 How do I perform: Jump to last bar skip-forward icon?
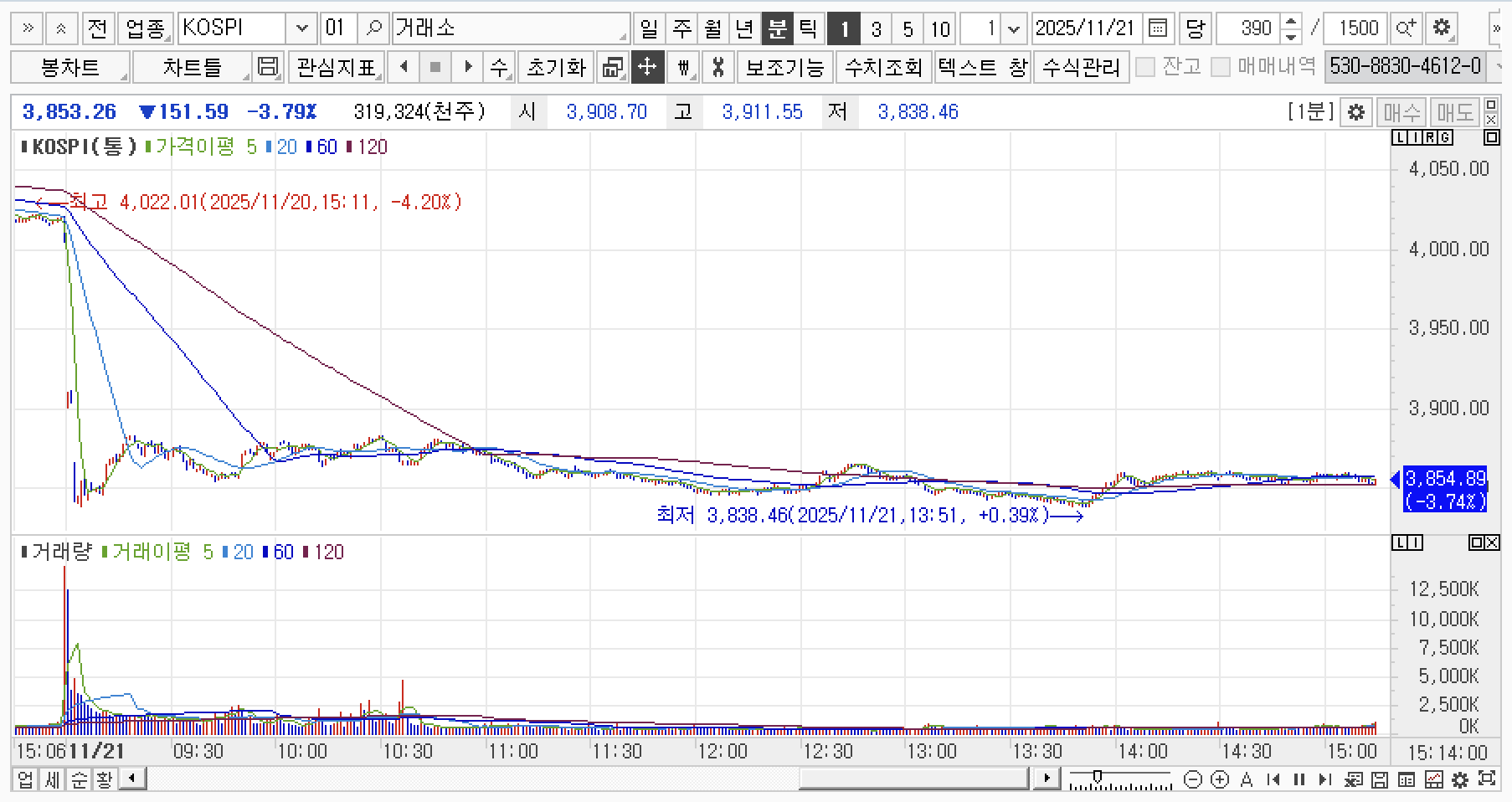pos(1324,779)
